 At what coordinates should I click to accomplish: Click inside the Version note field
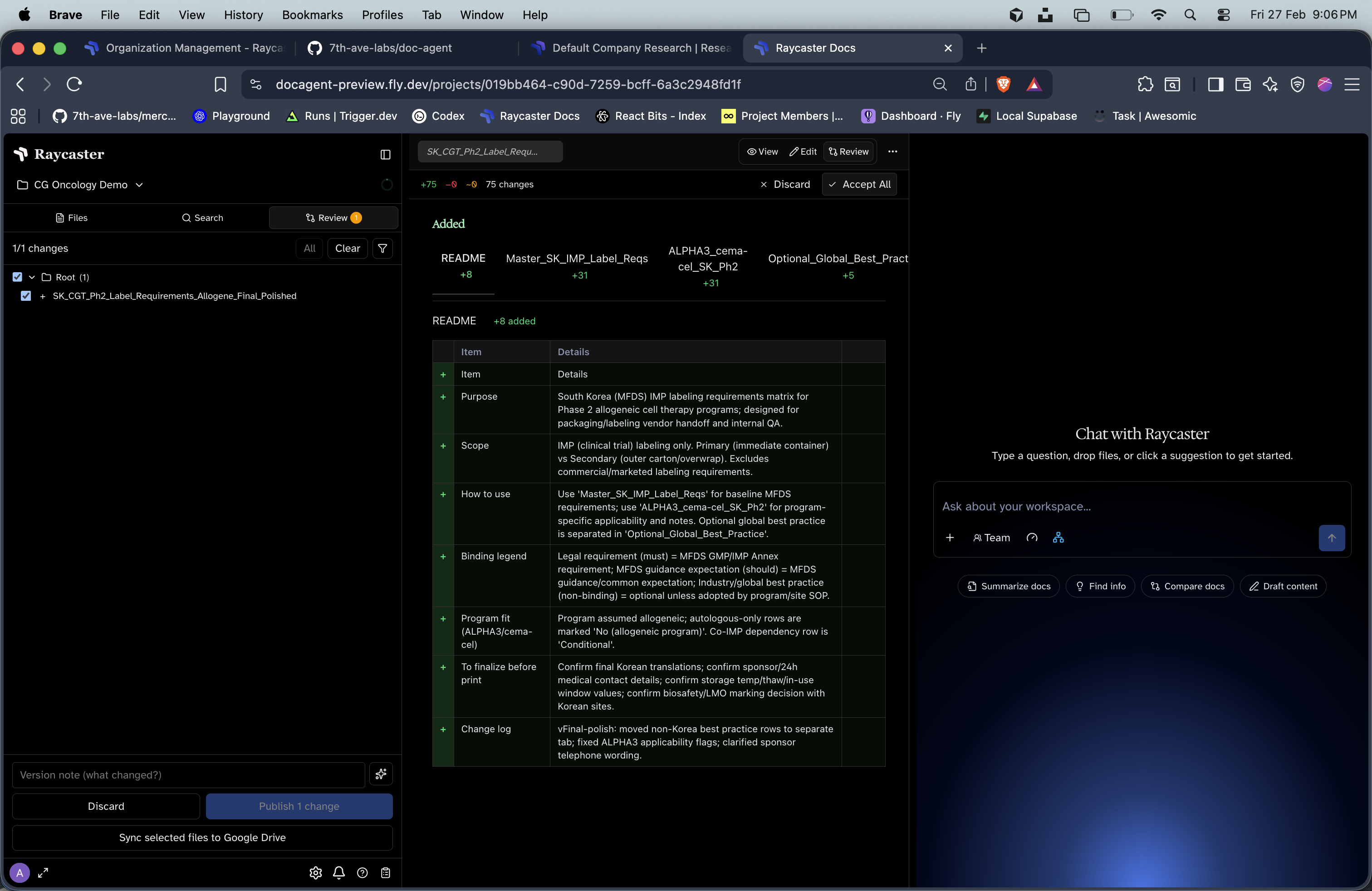(187, 774)
